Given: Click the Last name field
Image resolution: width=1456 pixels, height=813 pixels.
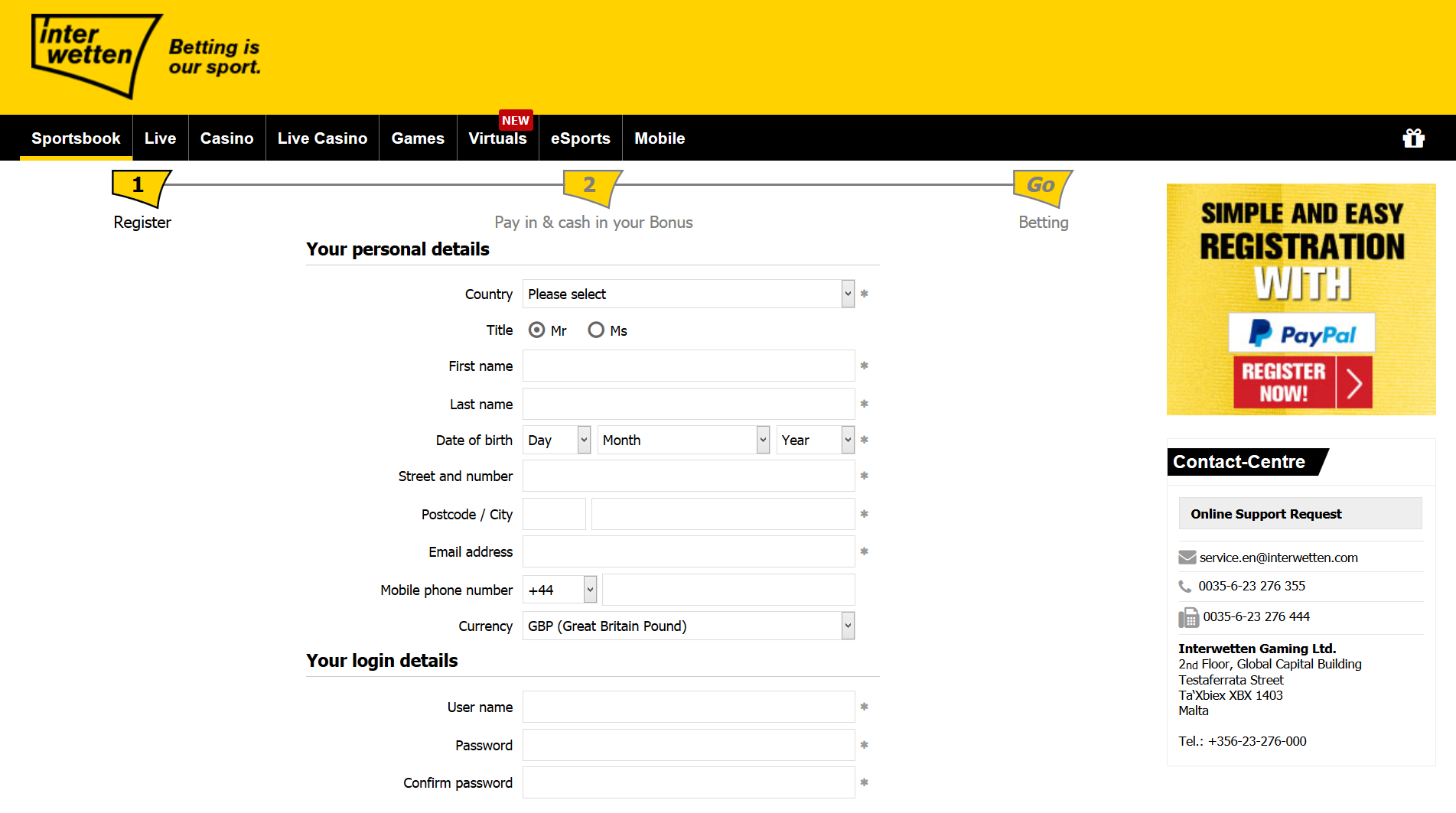Looking at the screenshot, I should tap(689, 404).
